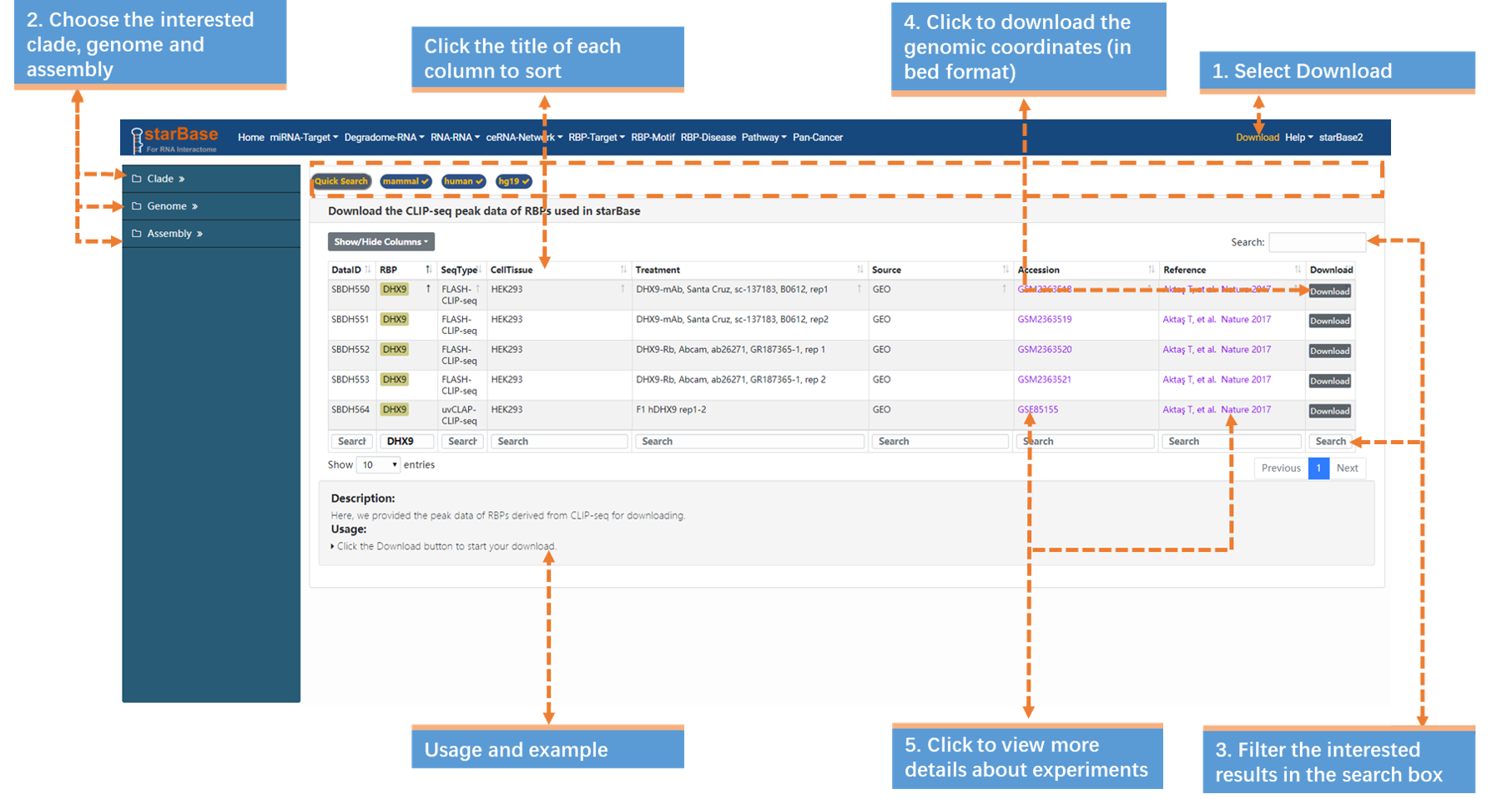Sort by Source column sort icon
Image resolution: width=1512 pixels, height=799 pixels.
(x=1005, y=270)
